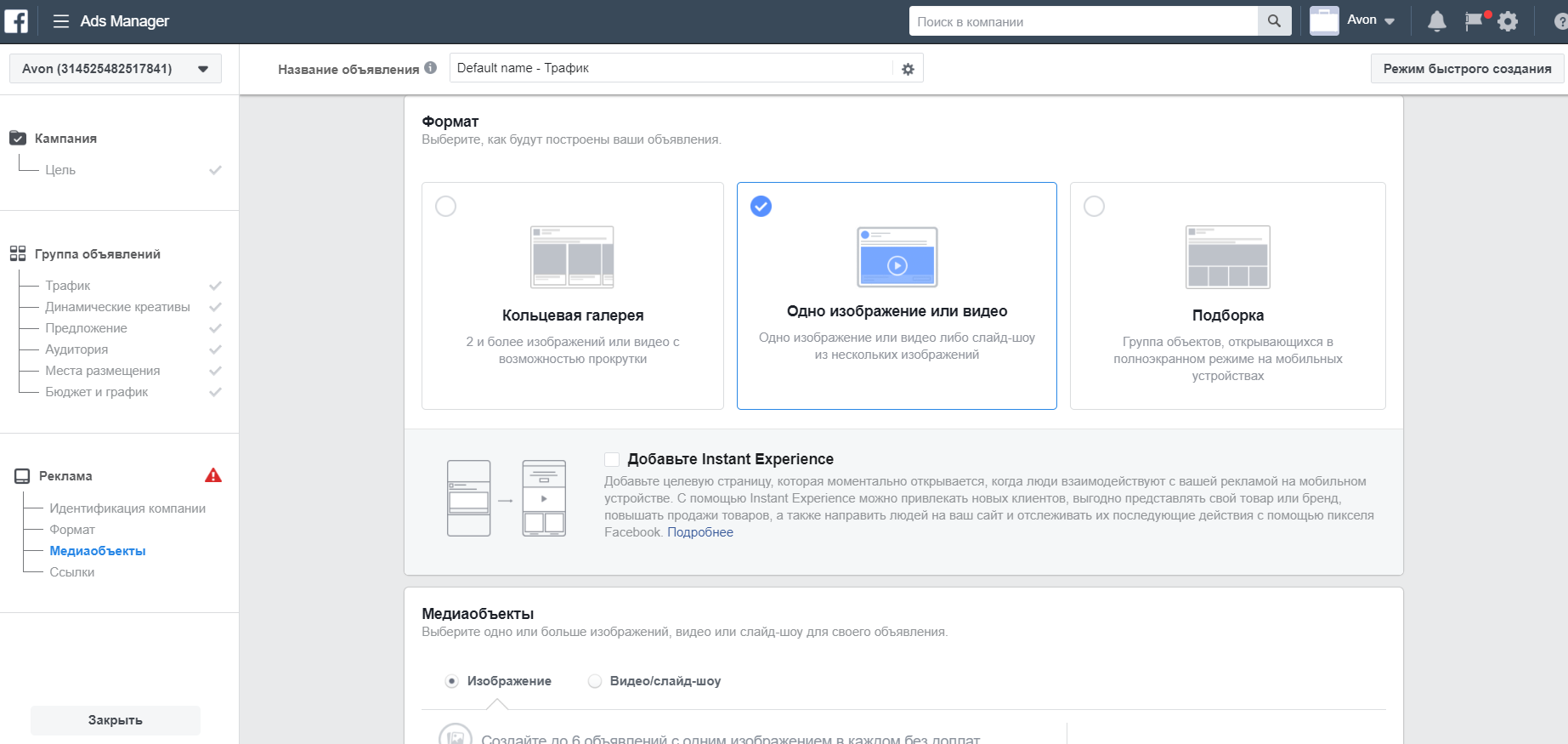Open Аудитория in sidebar
This screenshot has width=1568, height=744.
point(76,349)
